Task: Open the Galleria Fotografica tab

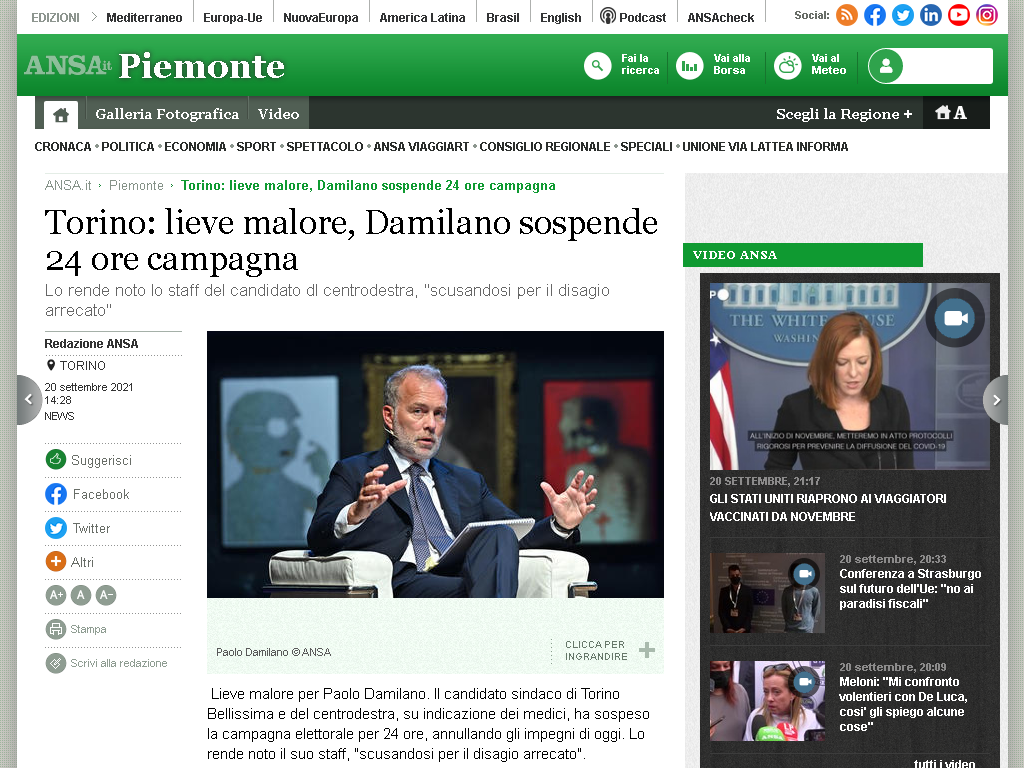Action: [x=167, y=114]
